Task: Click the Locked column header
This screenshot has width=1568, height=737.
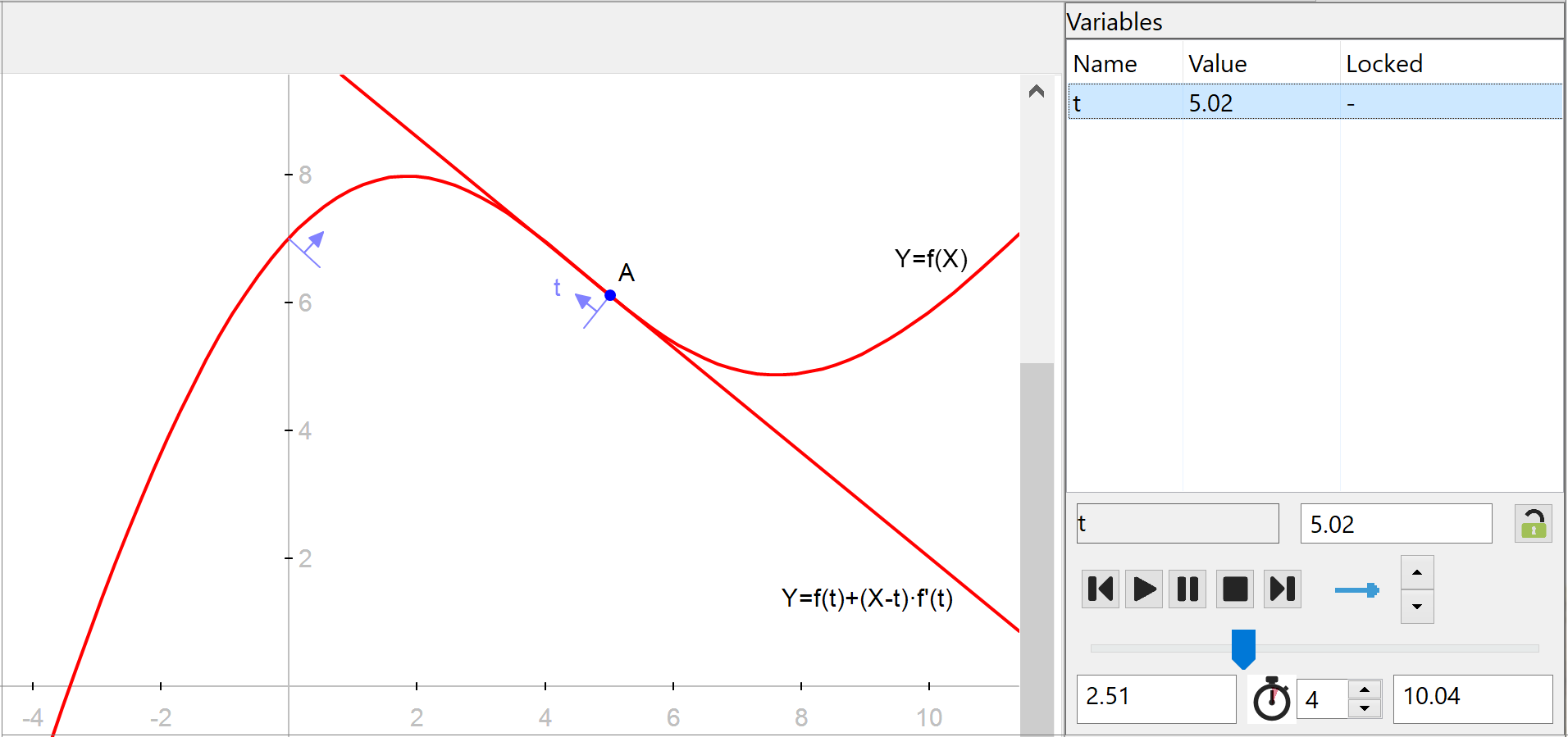Action: (x=1383, y=64)
